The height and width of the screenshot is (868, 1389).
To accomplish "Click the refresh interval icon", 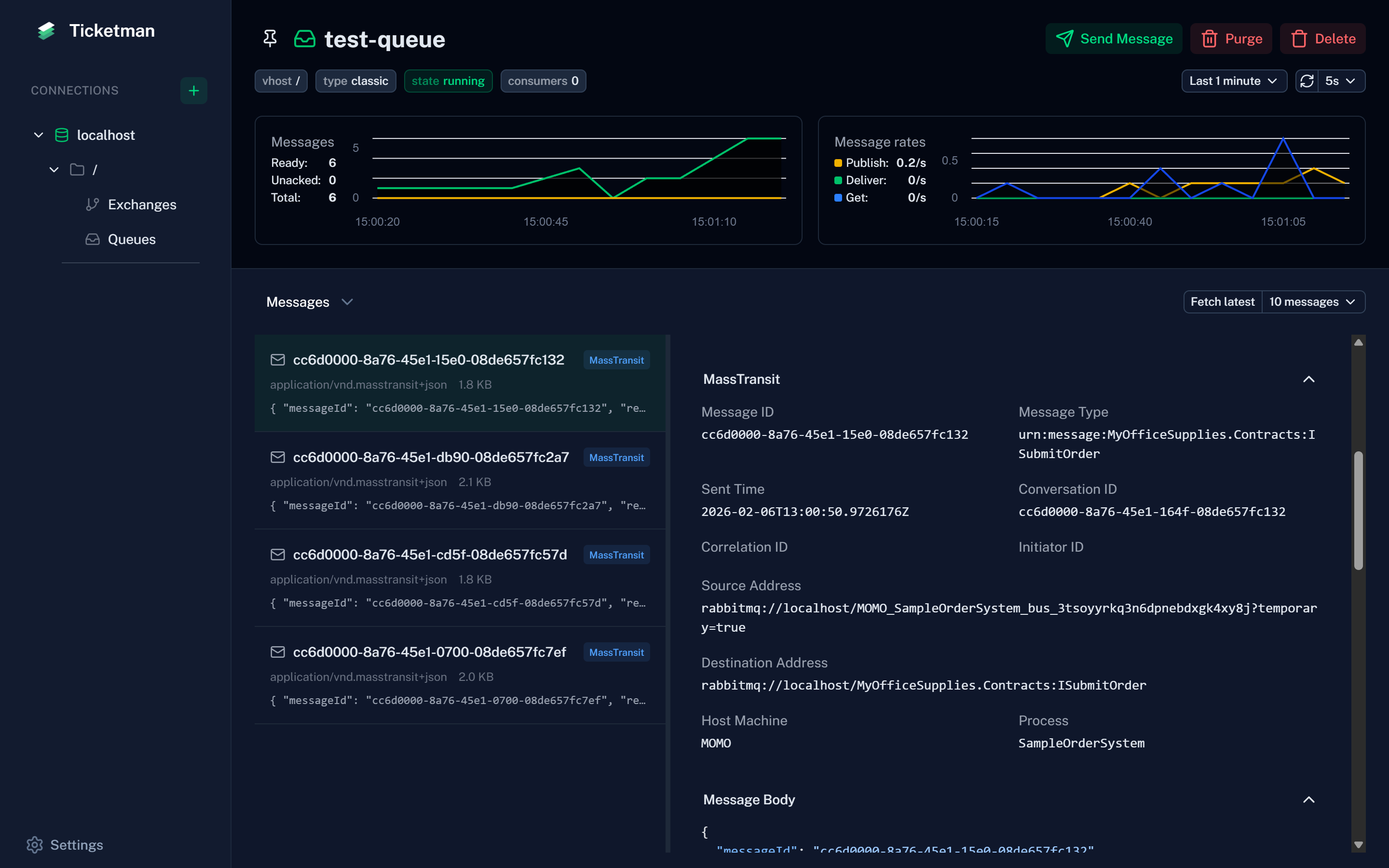I will [1307, 81].
